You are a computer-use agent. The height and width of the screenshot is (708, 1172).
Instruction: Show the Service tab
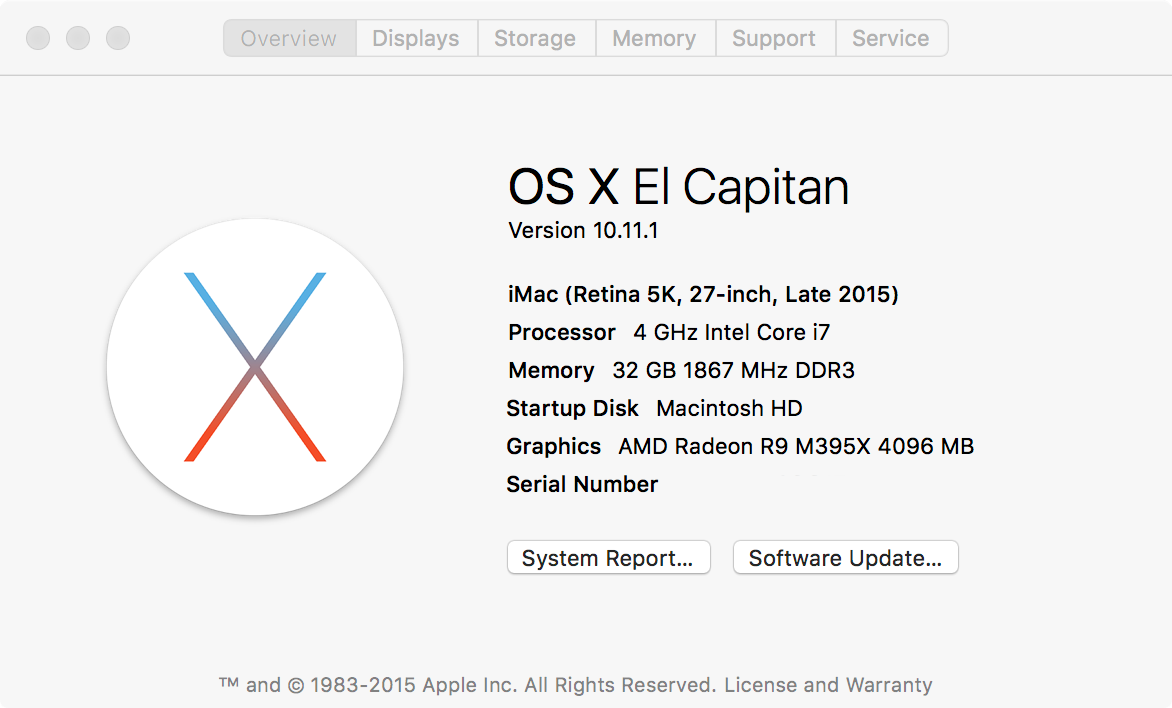point(890,39)
